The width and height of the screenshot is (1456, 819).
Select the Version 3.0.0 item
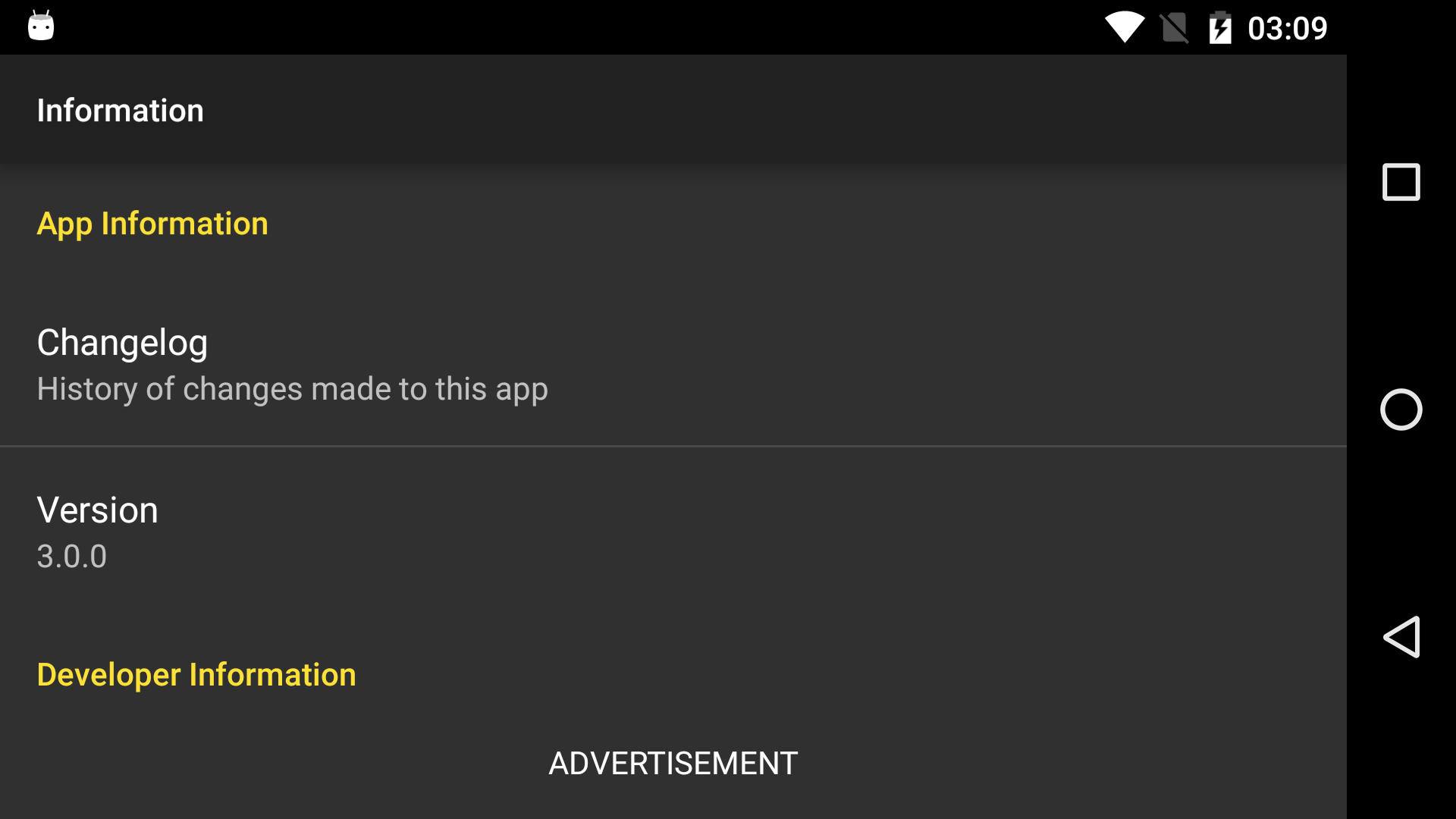(673, 531)
